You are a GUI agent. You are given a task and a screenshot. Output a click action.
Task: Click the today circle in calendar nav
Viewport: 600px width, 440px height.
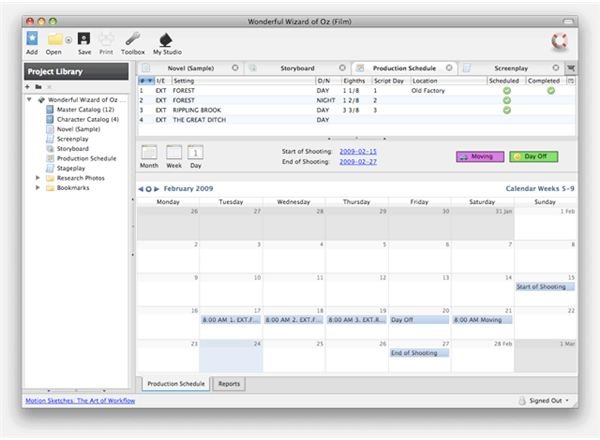148,189
